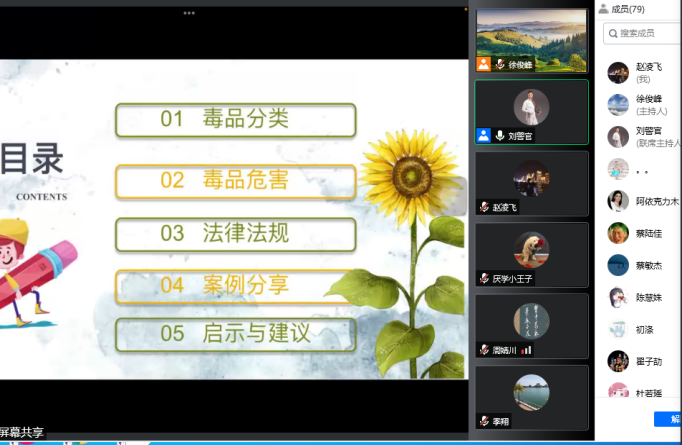Viewport: 682px width, 445px height.
Task: Click the muted microphone icon beside 徐俊峰
Action: click(x=499, y=64)
